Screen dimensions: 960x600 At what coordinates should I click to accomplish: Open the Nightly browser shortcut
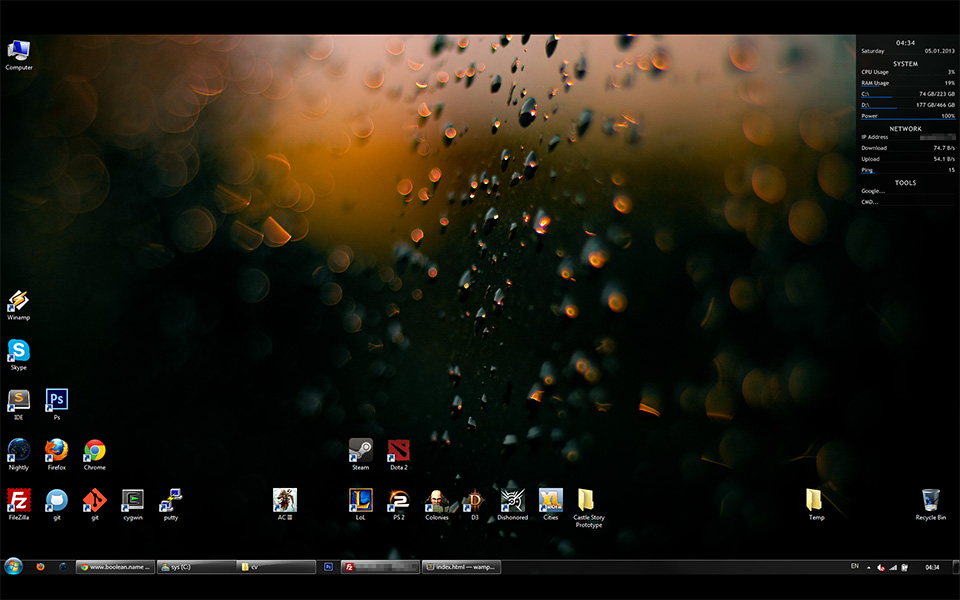[x=18, y=451]
